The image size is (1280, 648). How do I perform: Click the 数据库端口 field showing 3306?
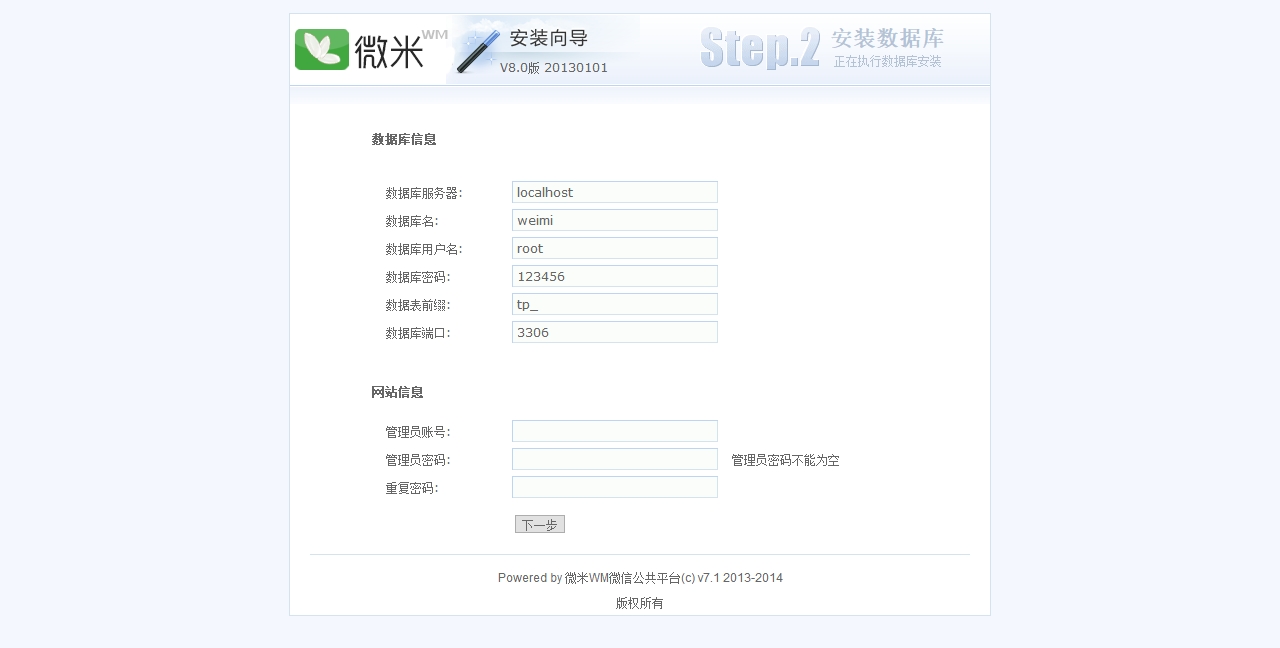coord(615,332)
